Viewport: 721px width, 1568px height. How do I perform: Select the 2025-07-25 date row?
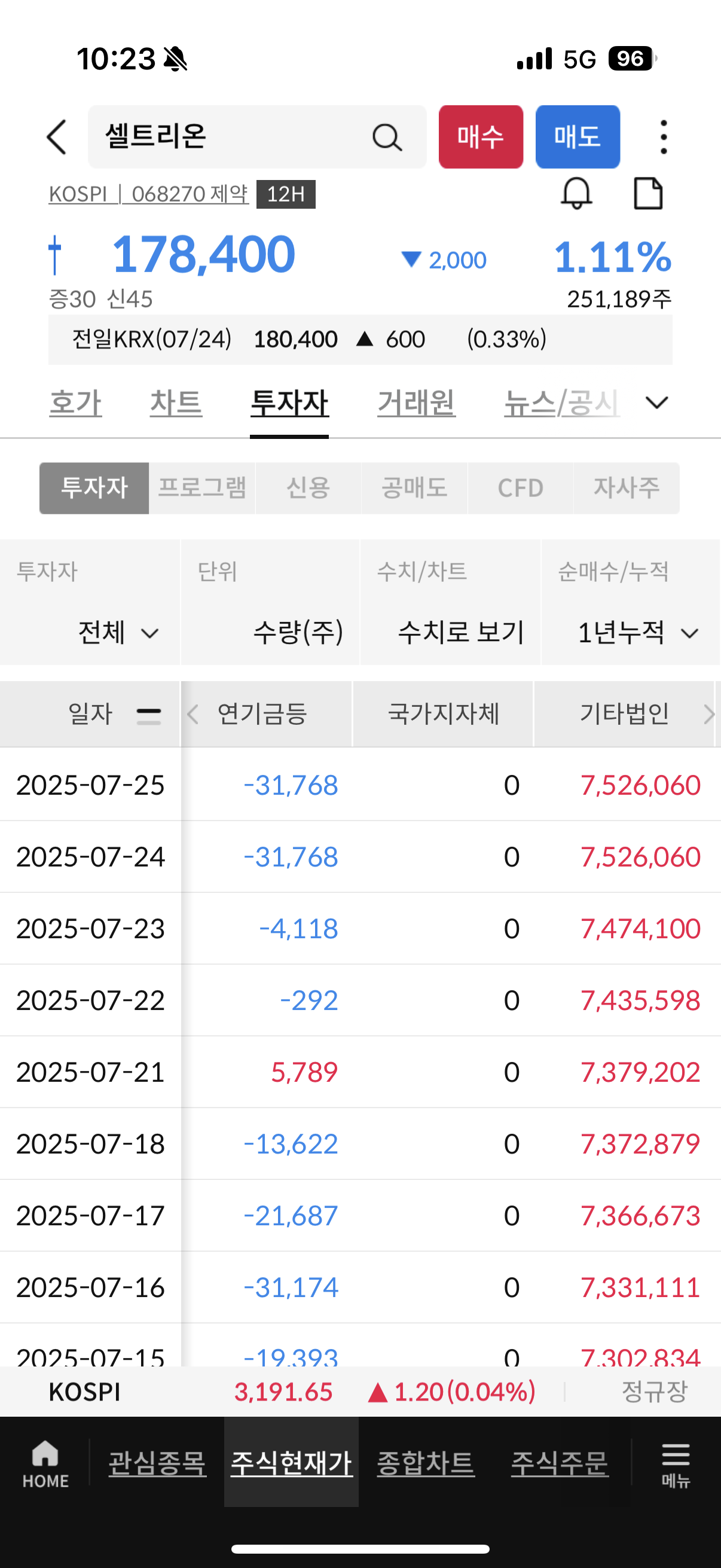point(360,785)
